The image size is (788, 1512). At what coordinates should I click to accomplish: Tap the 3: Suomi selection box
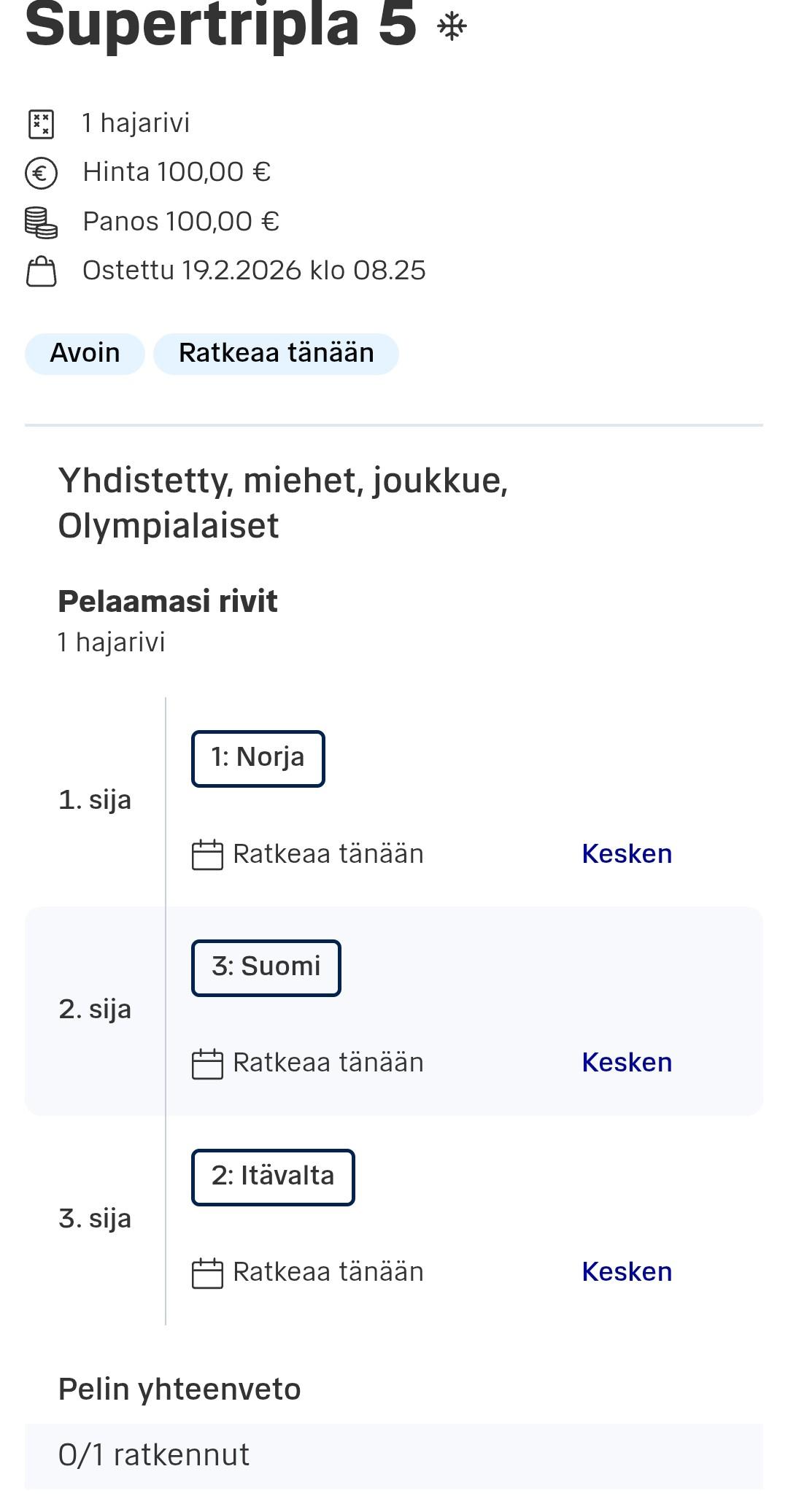point(266,968)
